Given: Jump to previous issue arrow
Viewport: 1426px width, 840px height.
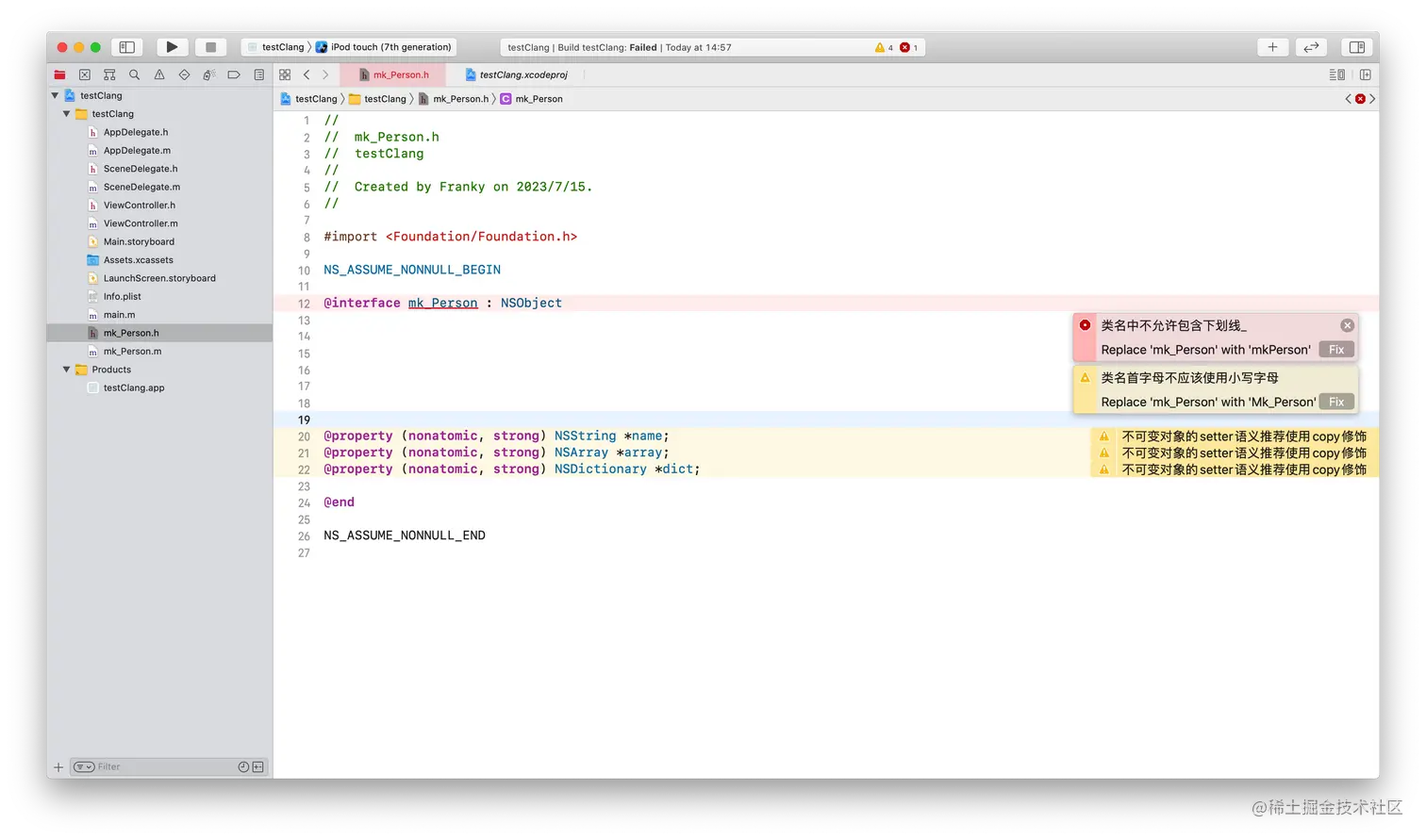Looking at the screenshot, I should coord(1348,99).
